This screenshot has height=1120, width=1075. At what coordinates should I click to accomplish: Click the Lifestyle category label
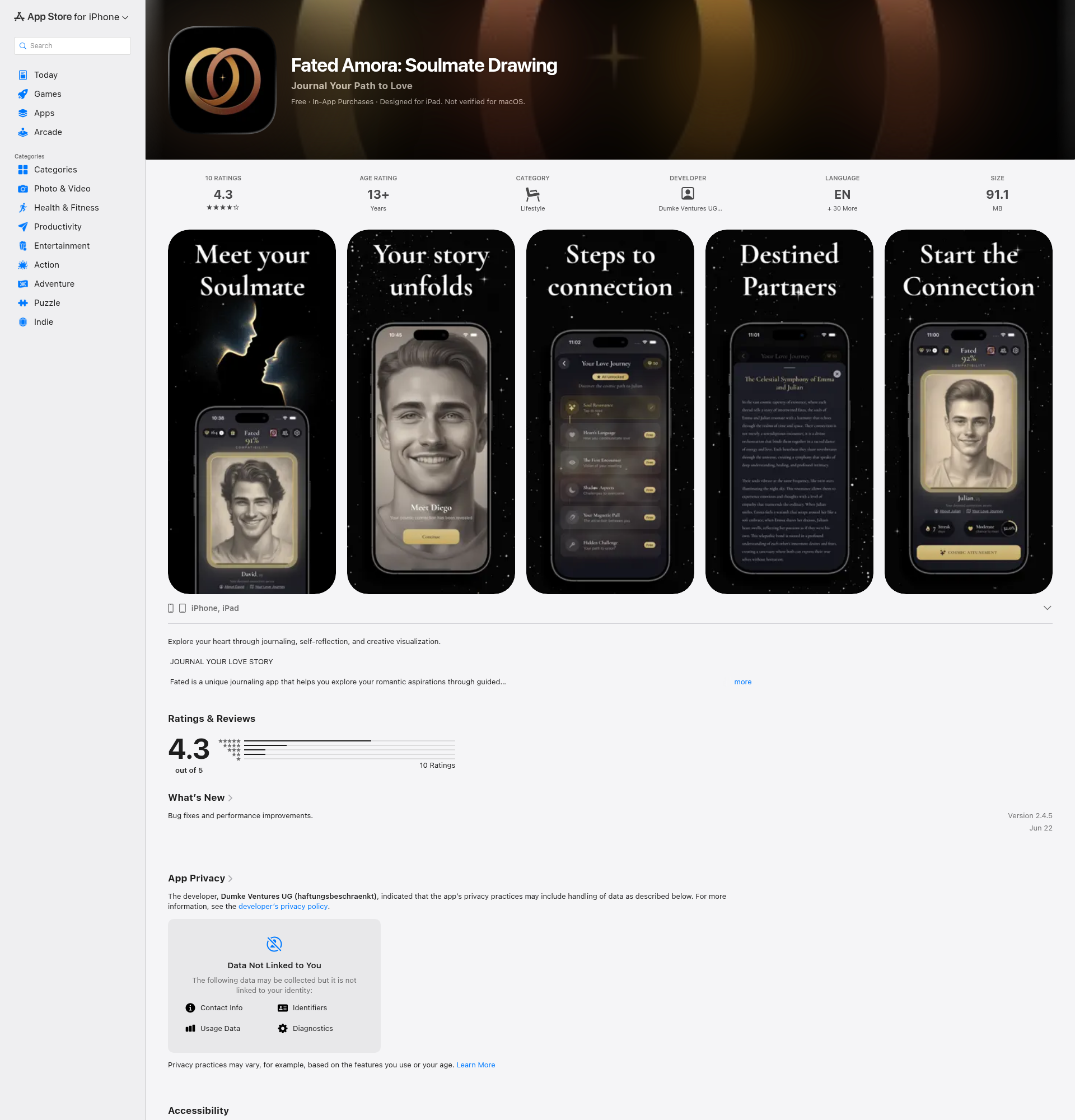[x=532, y=208]
